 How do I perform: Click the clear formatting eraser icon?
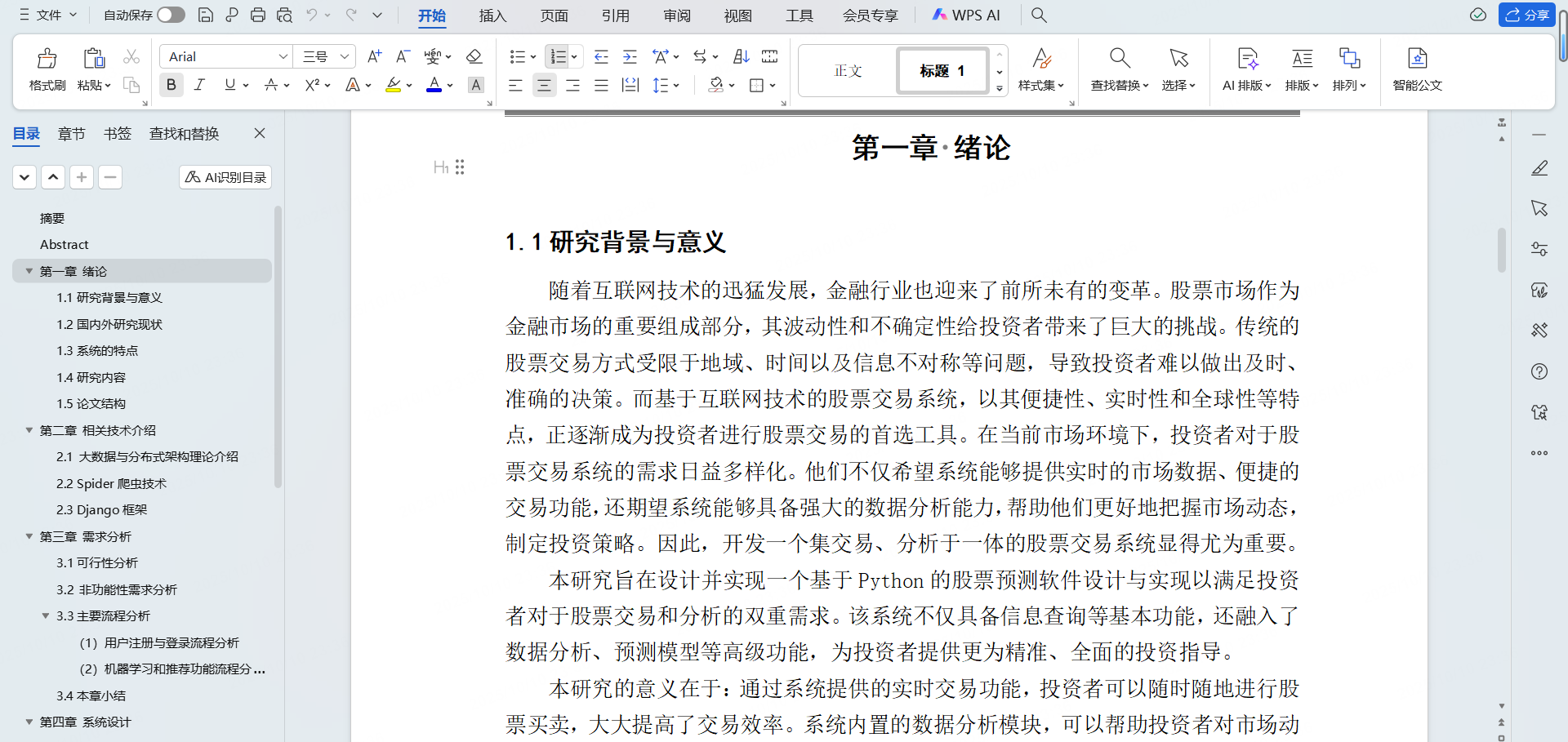click(x=474, y=56)
